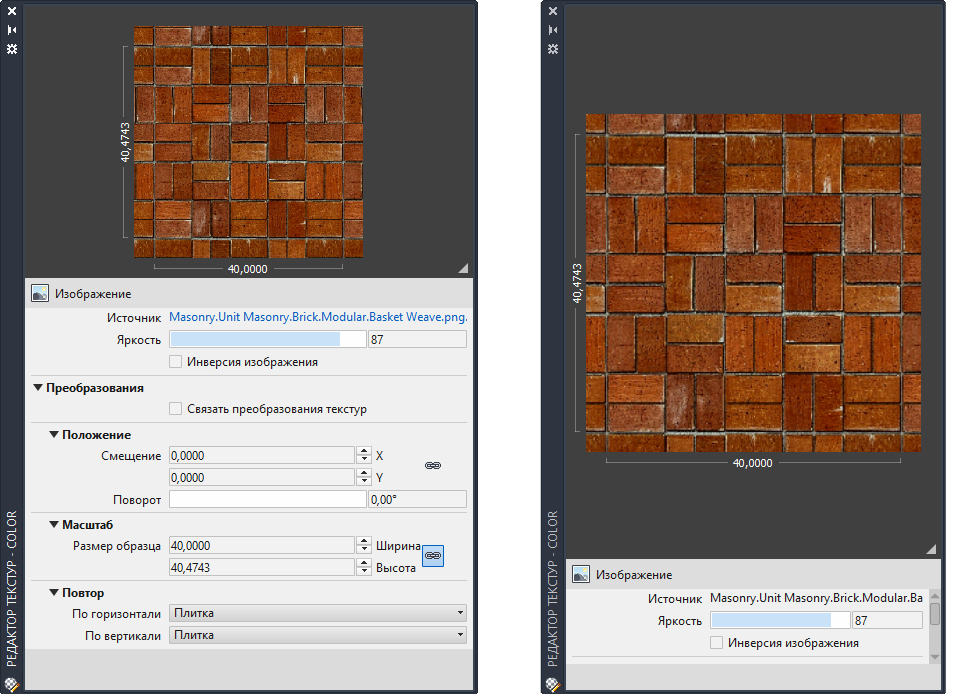Image resolution: width=980 pixels, height=694 pixels.
Task: Click width label 40,0000 under left preview
Action: point(248,269)
